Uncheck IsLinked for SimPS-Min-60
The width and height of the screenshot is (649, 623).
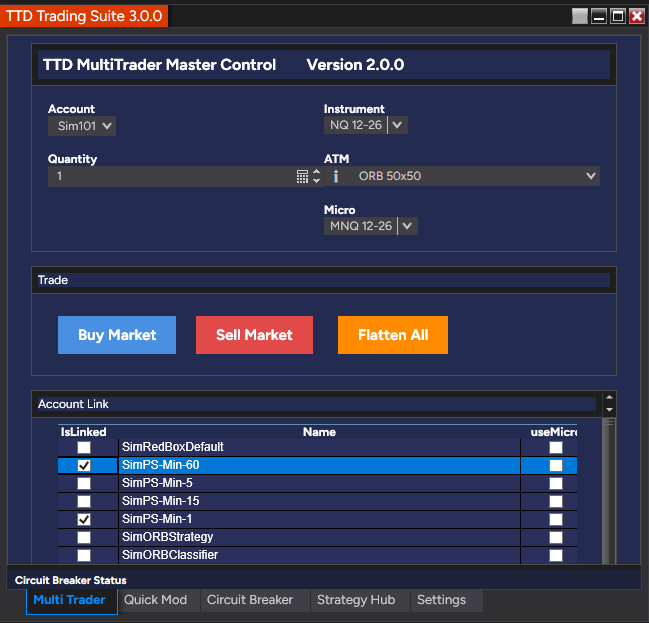[84, 465]
